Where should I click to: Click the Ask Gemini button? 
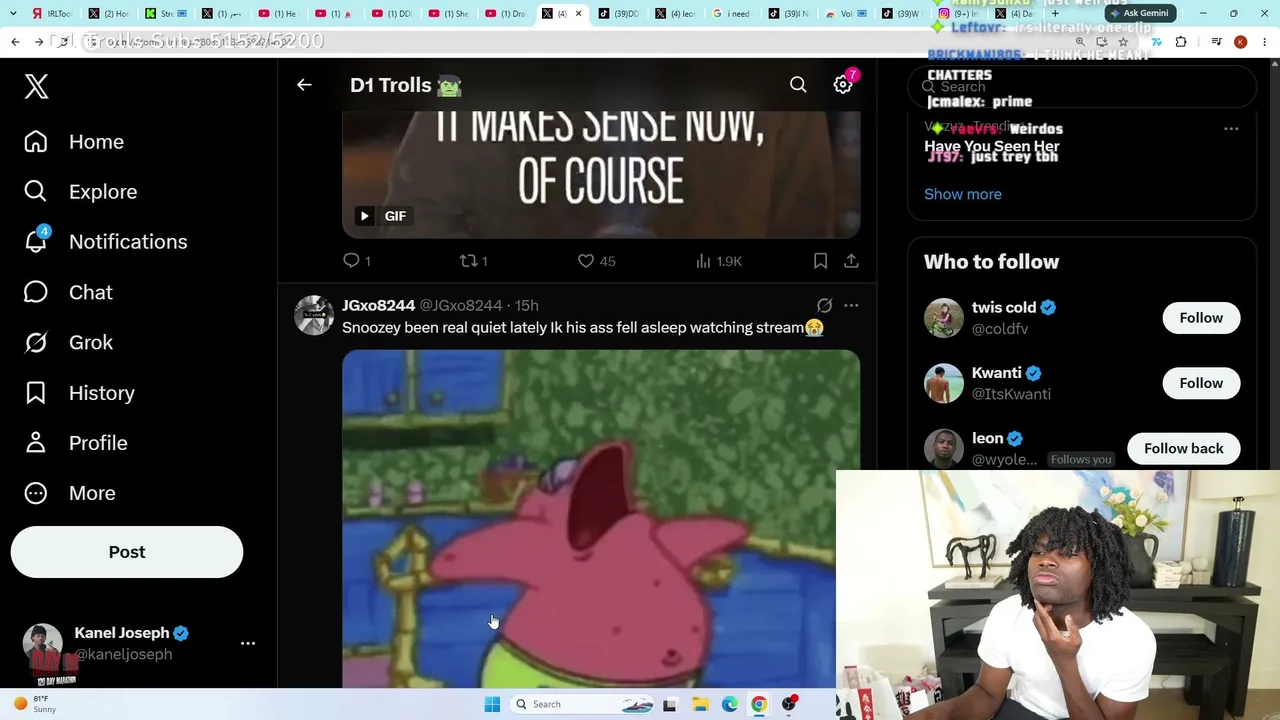[x=1139, y=13]
